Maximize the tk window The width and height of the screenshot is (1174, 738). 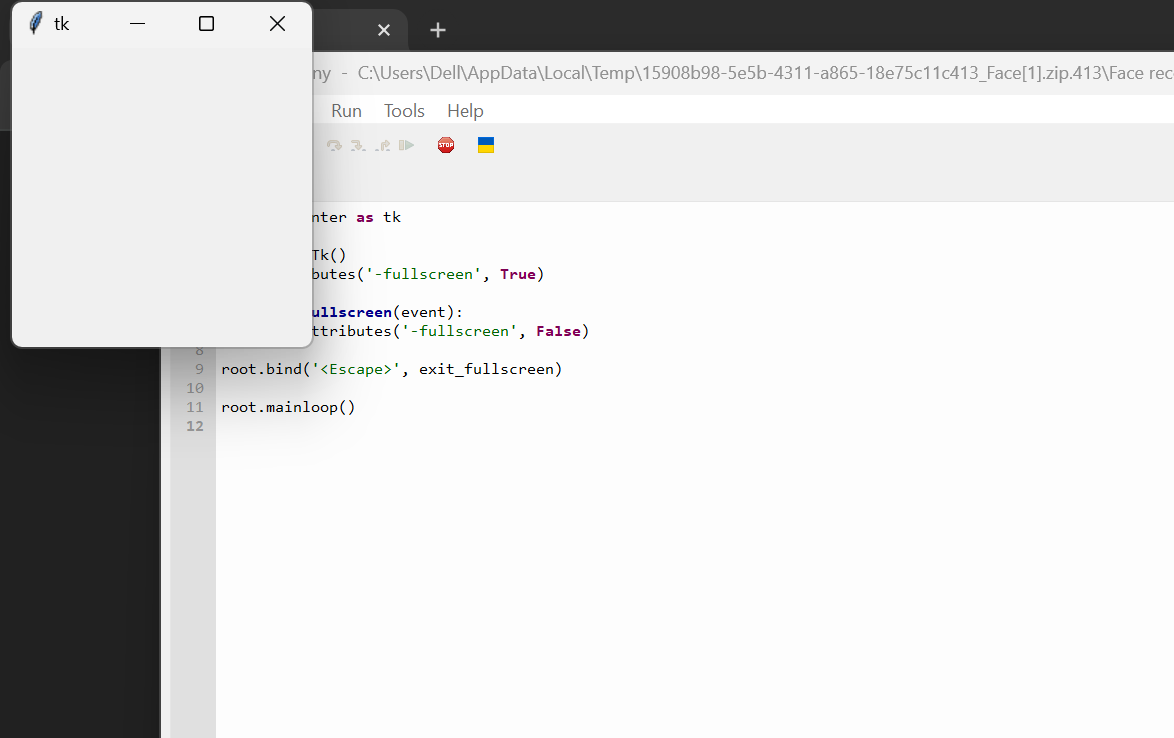206,24
